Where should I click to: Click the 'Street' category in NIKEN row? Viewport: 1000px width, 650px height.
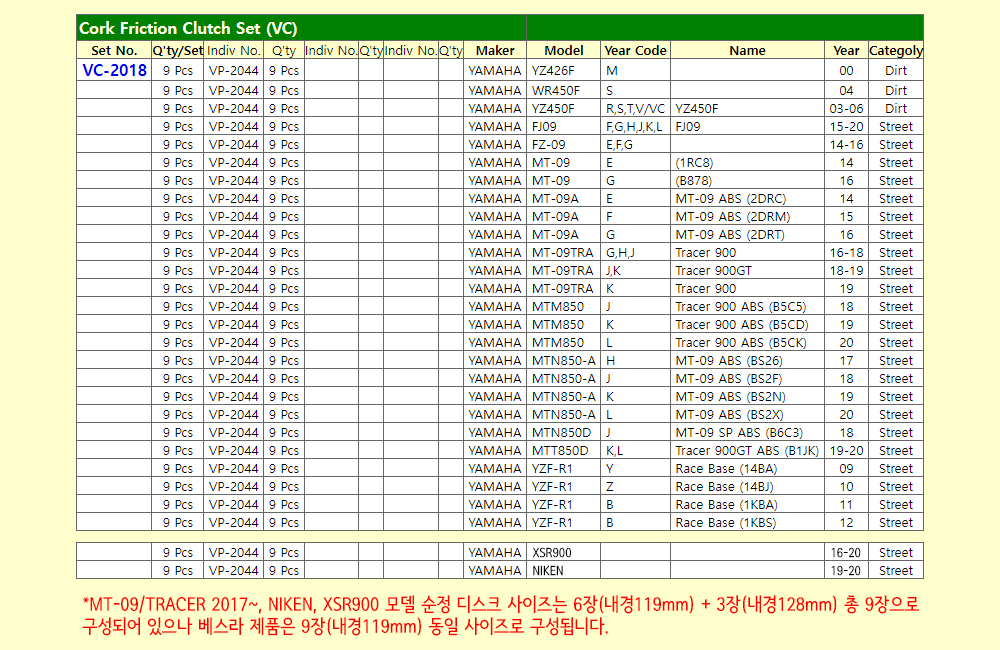click(x=896, y=570)
